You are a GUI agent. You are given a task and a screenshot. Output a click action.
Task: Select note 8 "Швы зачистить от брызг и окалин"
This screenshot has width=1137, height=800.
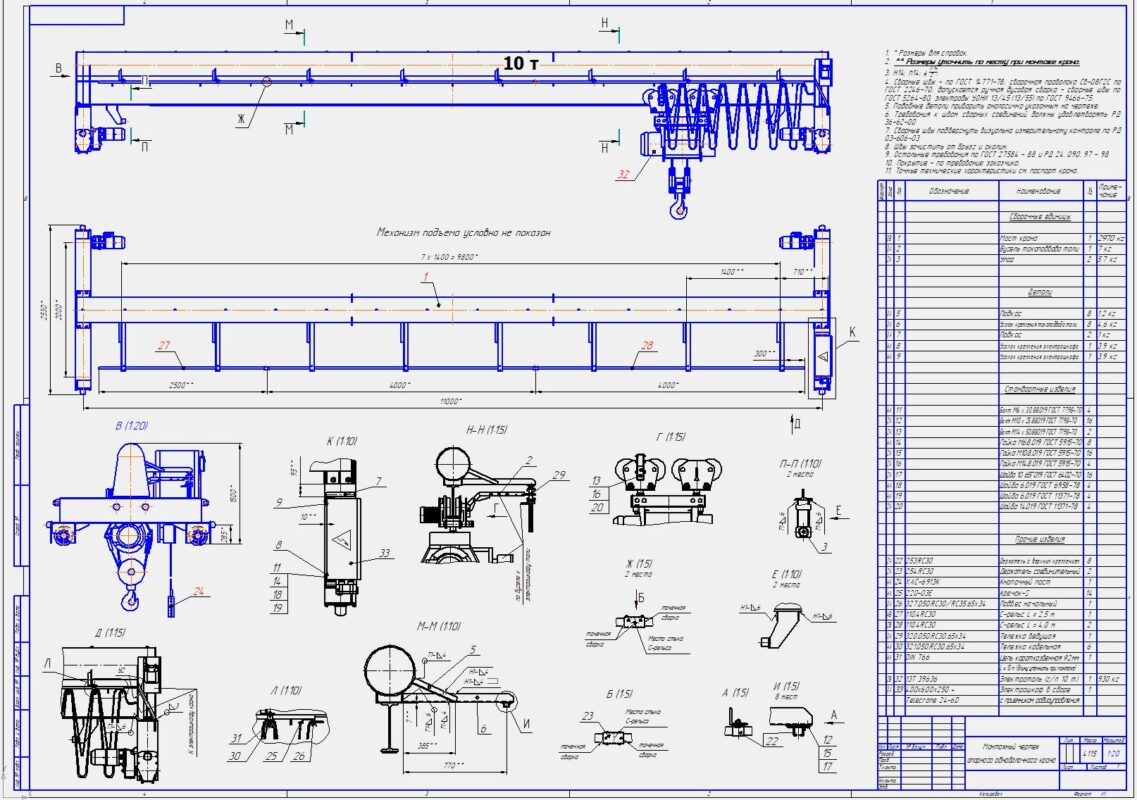tap(944, 146)
